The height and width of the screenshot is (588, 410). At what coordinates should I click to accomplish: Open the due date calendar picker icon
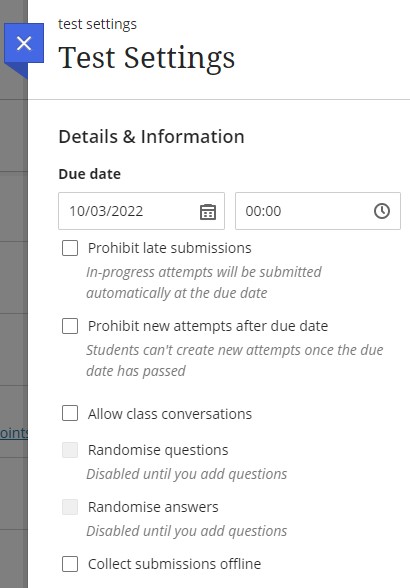point(208,212)
